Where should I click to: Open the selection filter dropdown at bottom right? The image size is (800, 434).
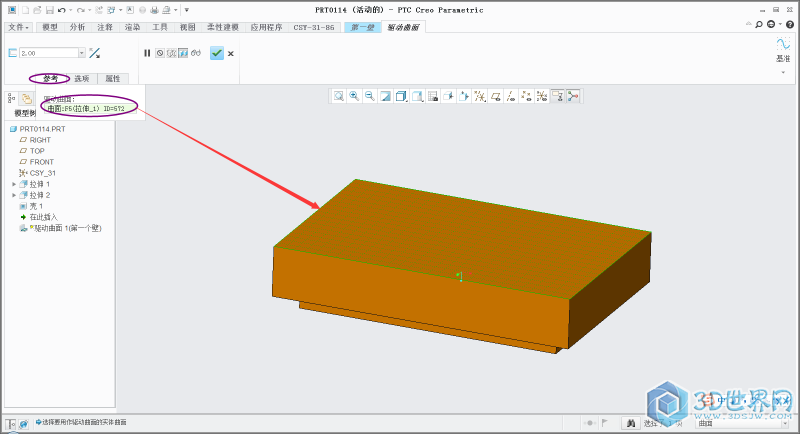coord(786,423)
